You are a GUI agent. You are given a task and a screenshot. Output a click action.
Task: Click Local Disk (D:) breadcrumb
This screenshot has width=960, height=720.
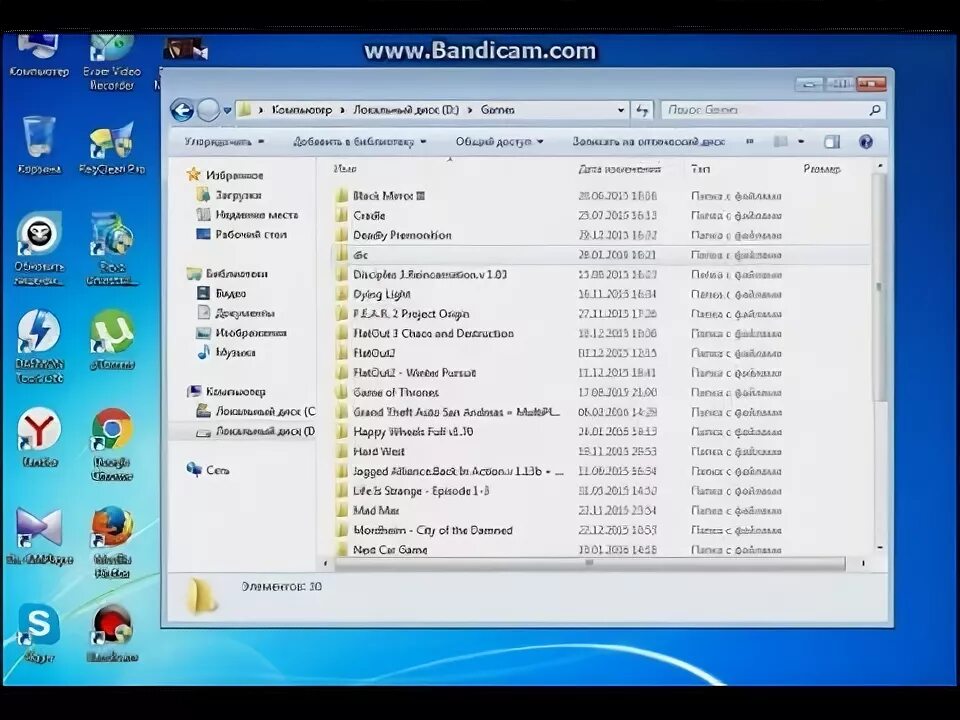(406, 110)
